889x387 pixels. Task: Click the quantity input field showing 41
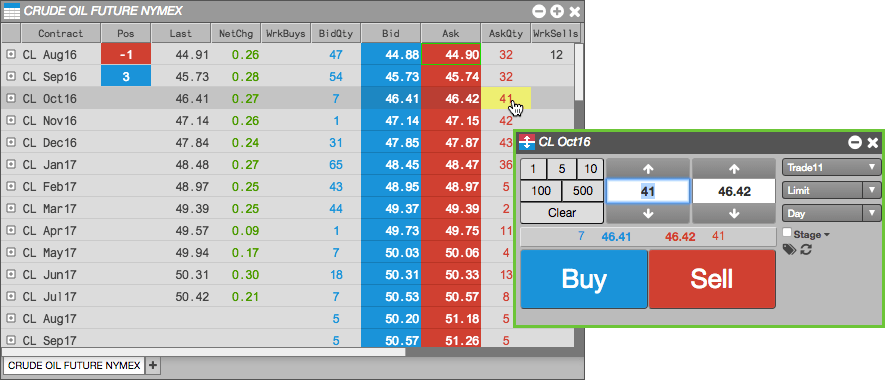pyautogui.click(x=648, y=192)
